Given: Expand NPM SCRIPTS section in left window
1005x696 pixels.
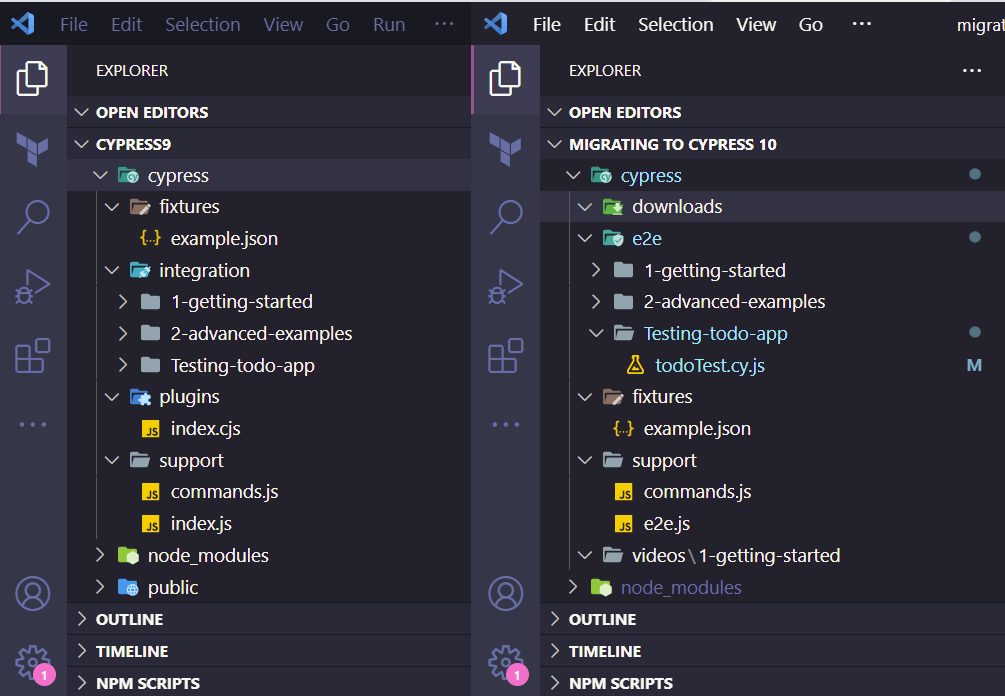Looking at the screenshot, I should (x=147, y=683).
